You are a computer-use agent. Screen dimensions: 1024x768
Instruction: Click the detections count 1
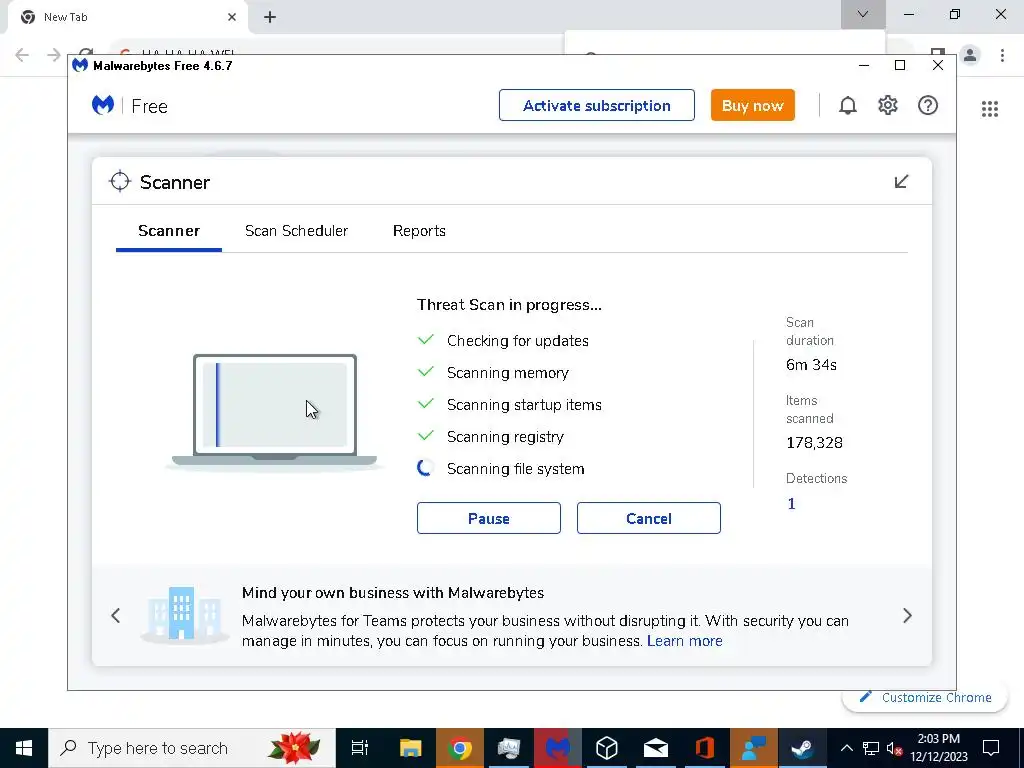791,504
